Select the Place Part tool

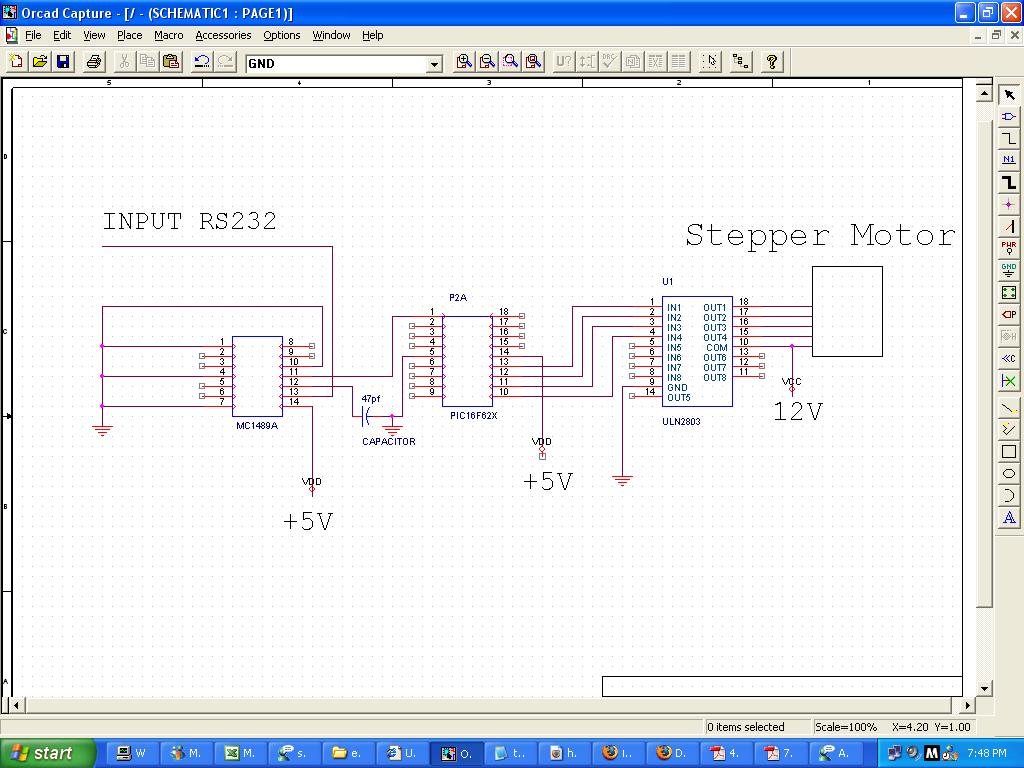(1009, 117)
